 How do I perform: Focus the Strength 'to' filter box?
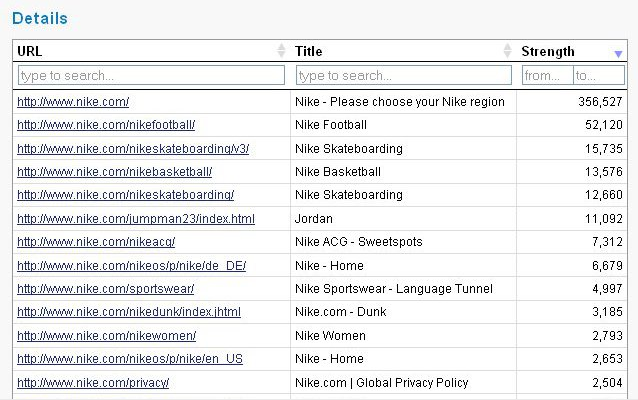click(599, 75)
